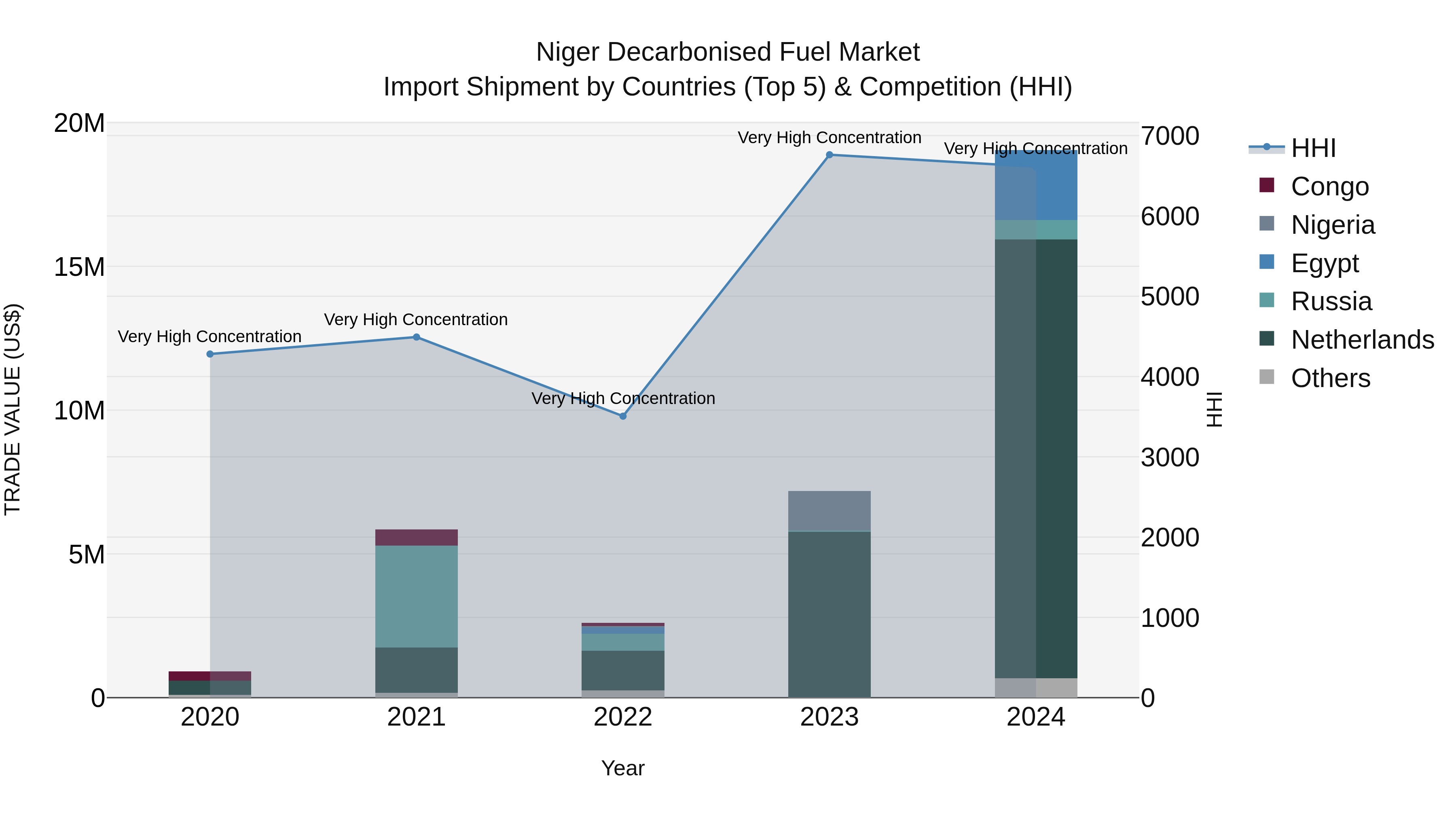The width and height of the screenshot is (1456, 819).
Task: Click the Congo segment of the 2020 bar
Action: [x=210, y=676]
